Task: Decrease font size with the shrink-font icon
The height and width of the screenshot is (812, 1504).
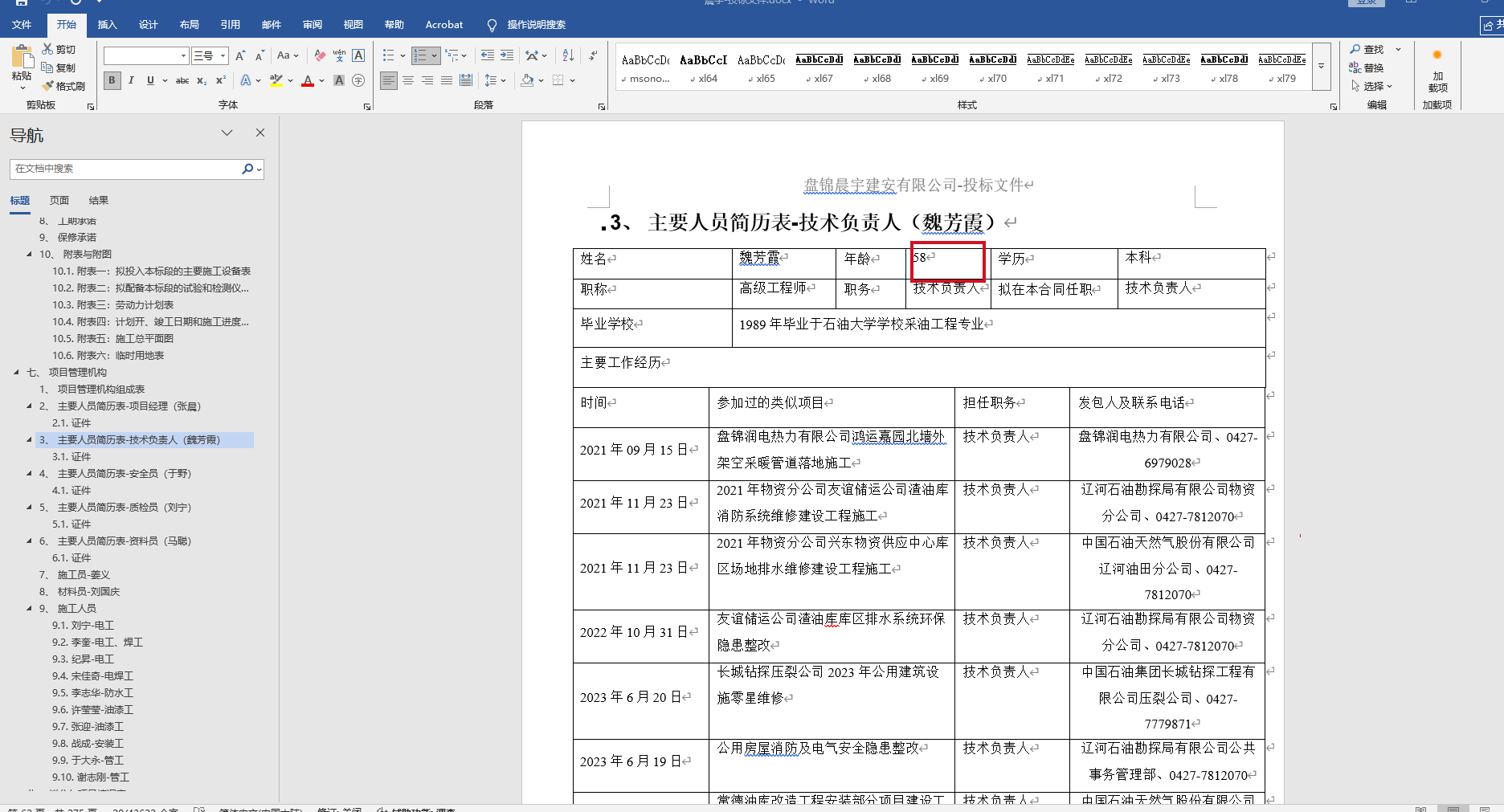Action: point(260,55)
